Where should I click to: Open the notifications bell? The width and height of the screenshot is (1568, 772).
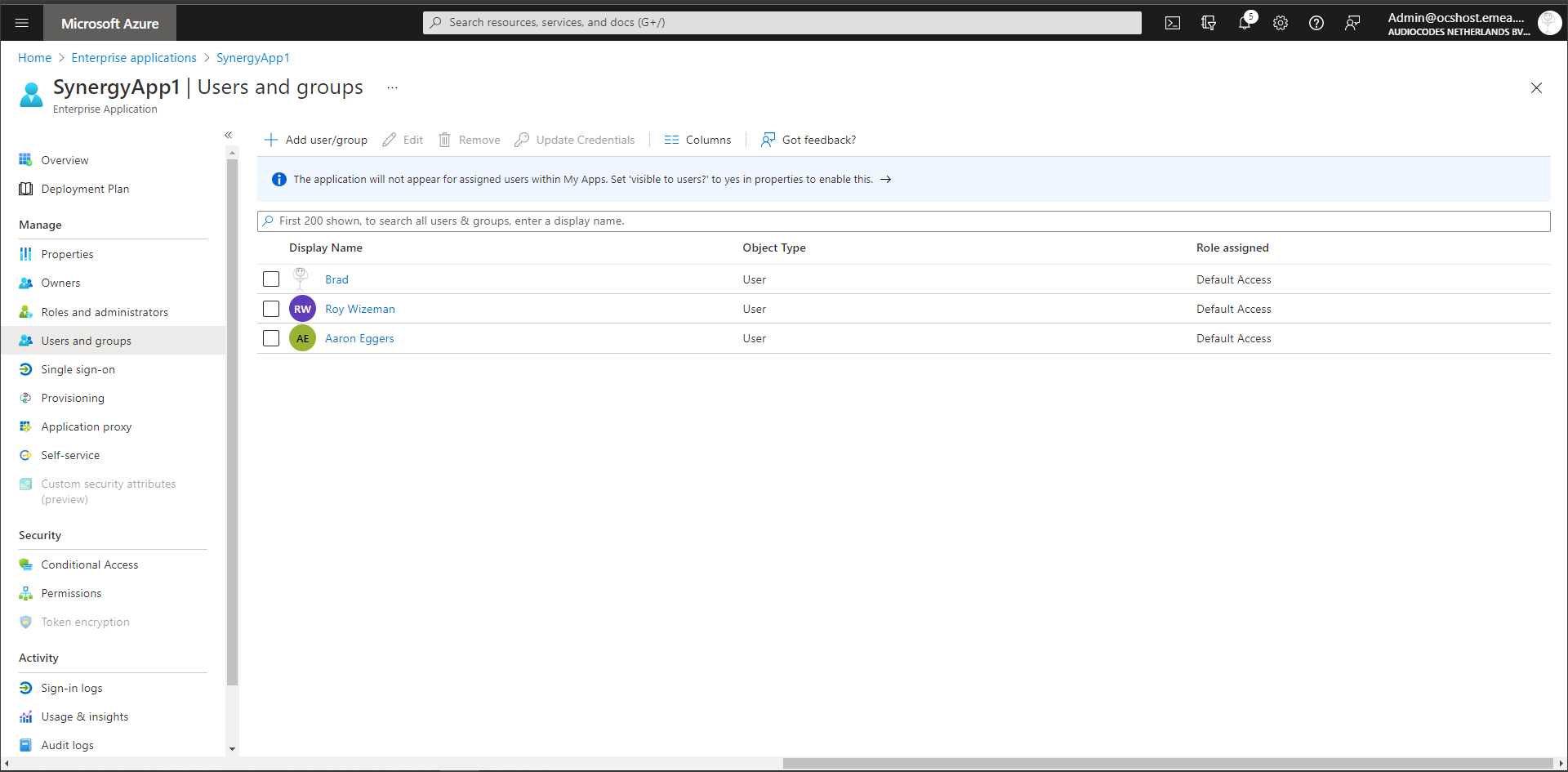pos(1245,23)
